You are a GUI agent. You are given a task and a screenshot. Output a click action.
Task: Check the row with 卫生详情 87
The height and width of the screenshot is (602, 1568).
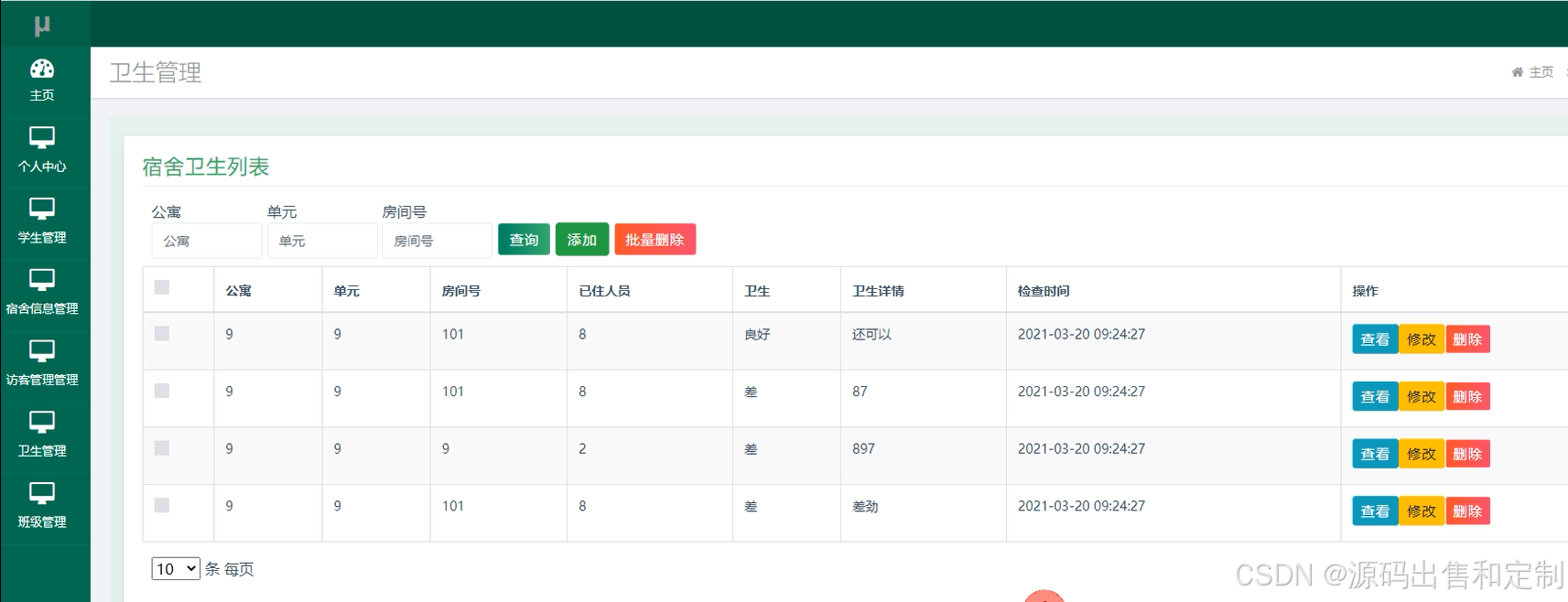point(162,391)
